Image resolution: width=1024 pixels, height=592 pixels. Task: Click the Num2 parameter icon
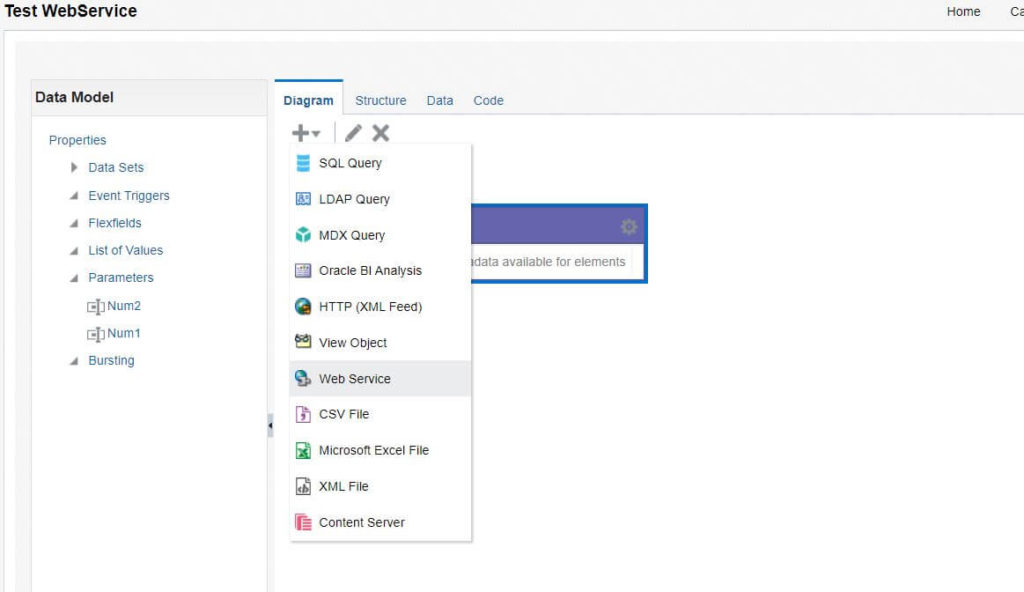(x=95, y=306)
